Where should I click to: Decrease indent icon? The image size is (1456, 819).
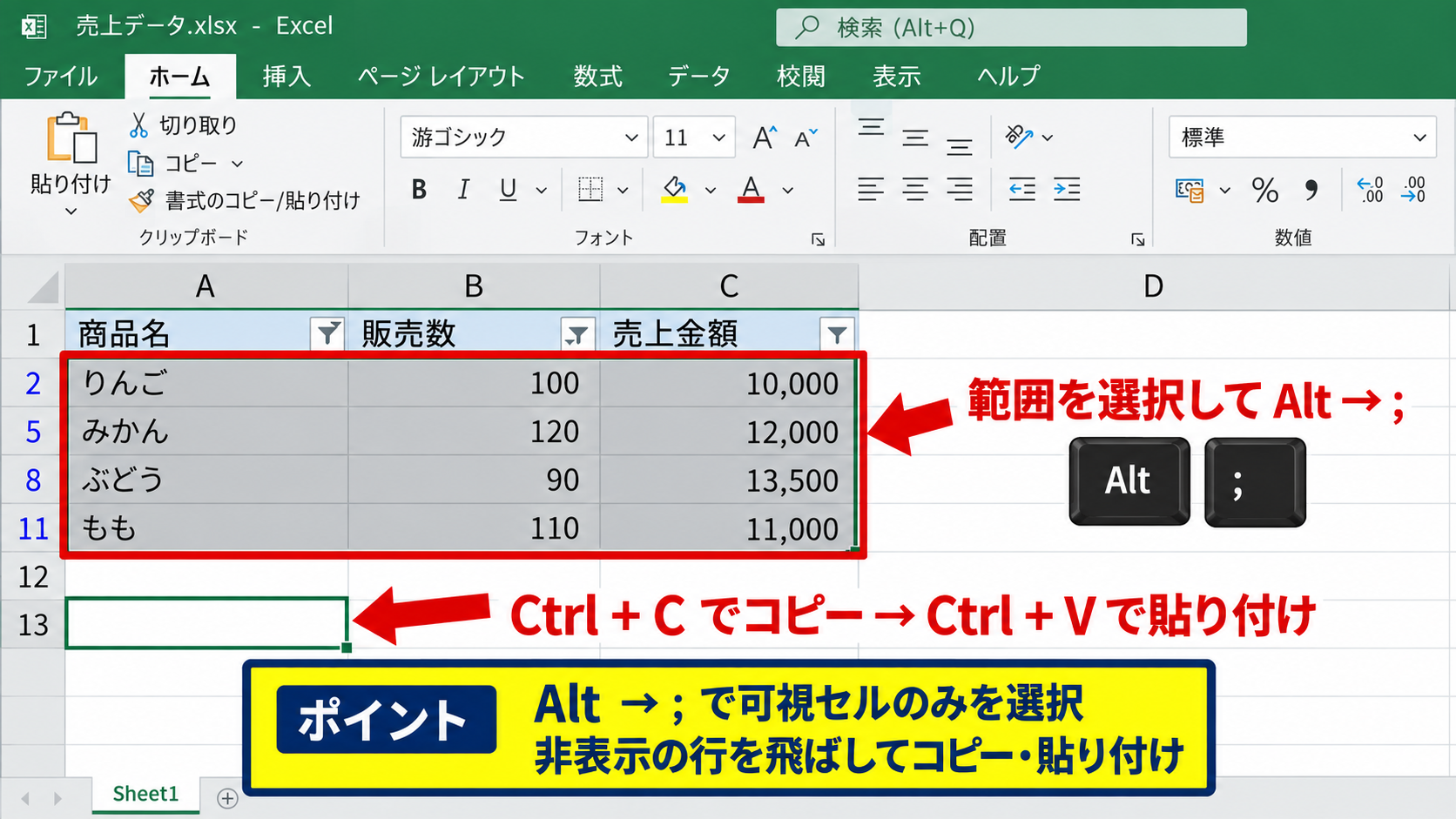pyautogui.click(x=1022, y=189)
